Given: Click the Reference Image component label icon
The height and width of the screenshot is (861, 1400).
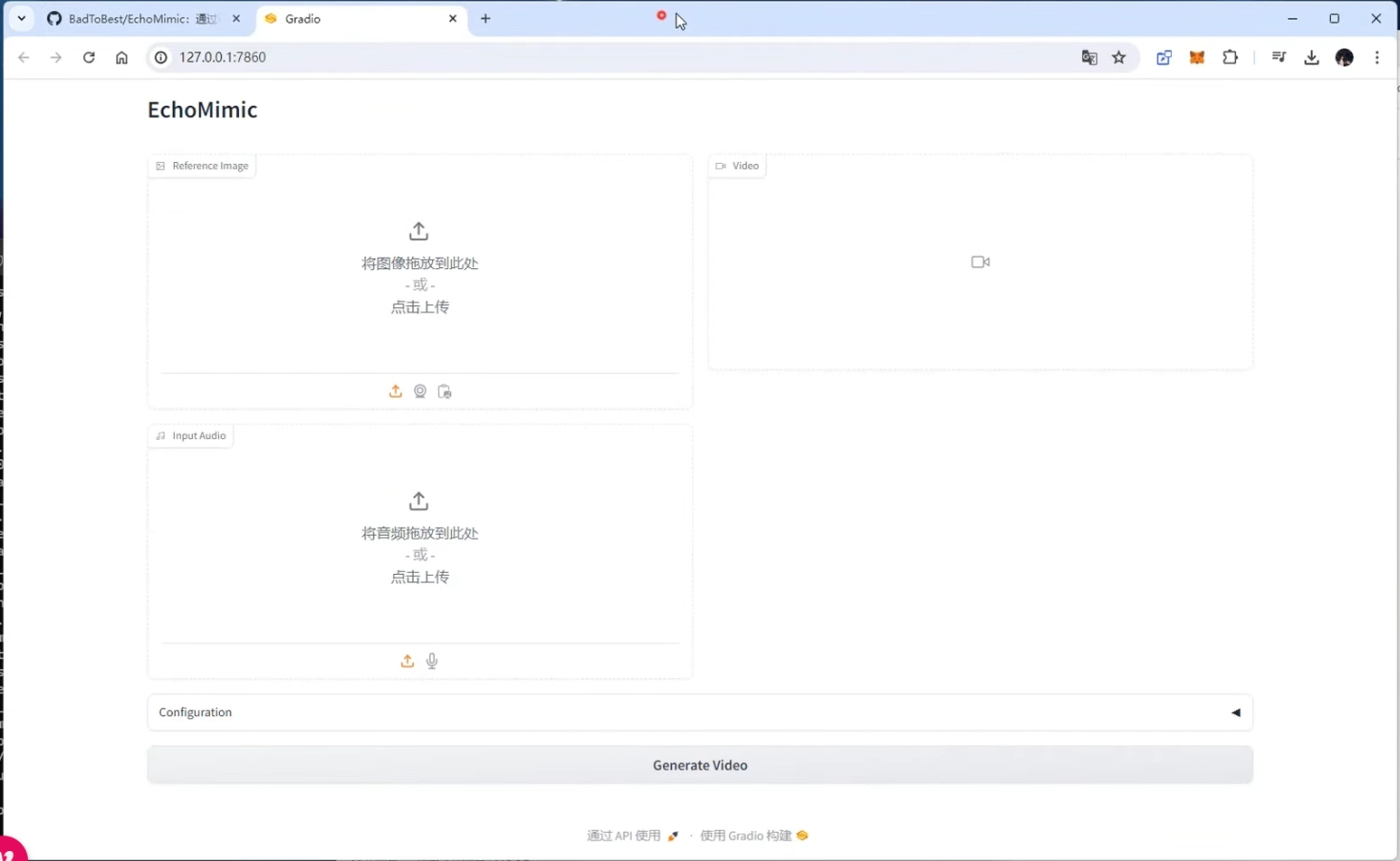Looking at the screenshot, I should tap(159, 165).
